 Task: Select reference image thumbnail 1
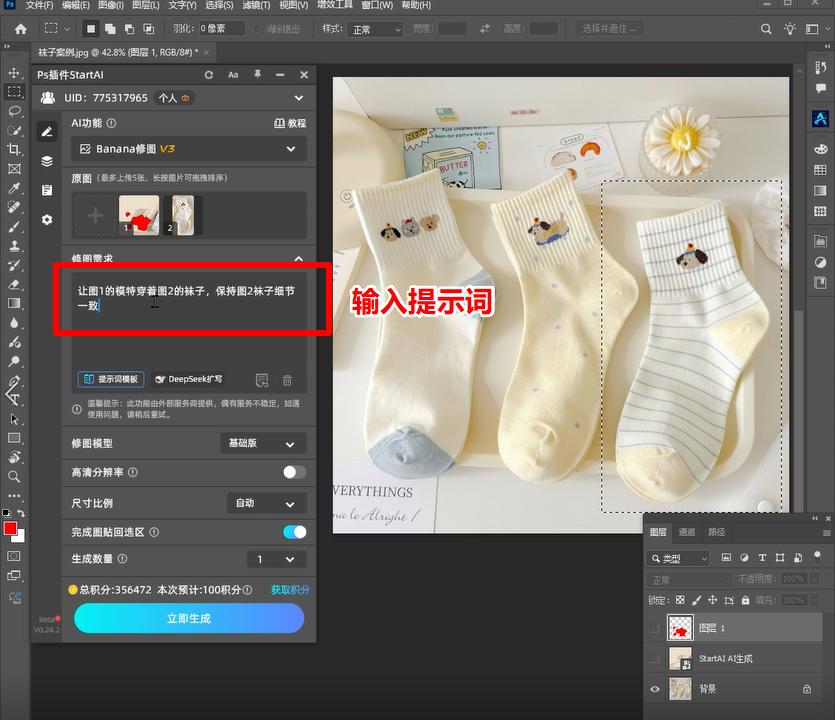pos(139,215)
